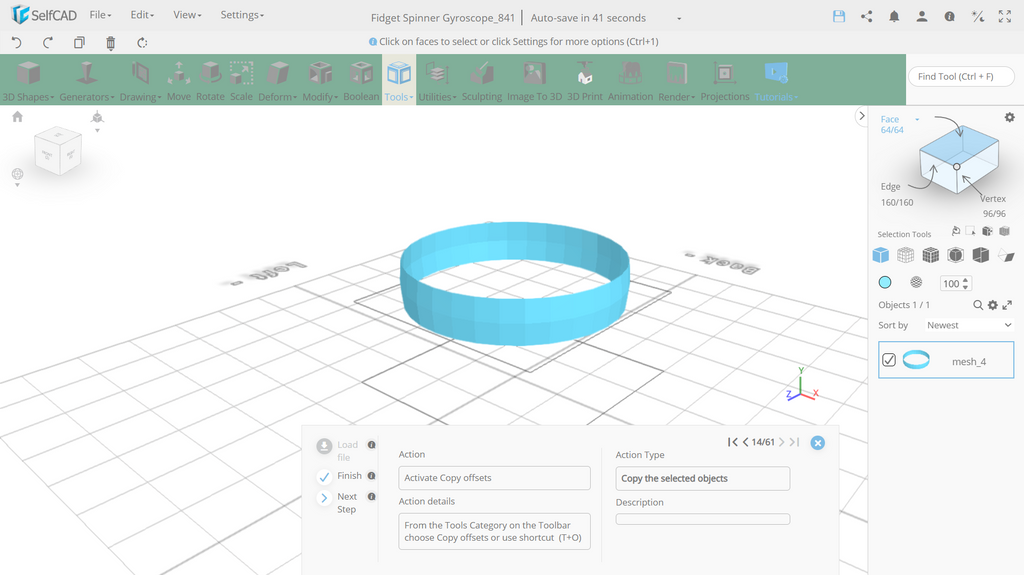This screenshot has width=1024, height=575.
Task: Choose the dark gridded cube selection mode
Action: (931, 255)
